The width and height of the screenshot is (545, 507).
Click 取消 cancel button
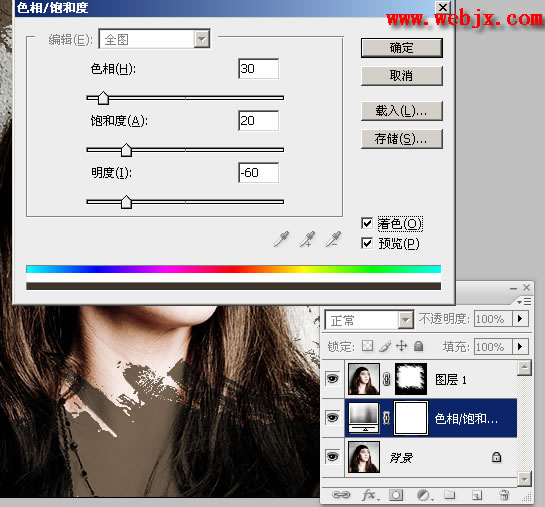coord(402,75)
